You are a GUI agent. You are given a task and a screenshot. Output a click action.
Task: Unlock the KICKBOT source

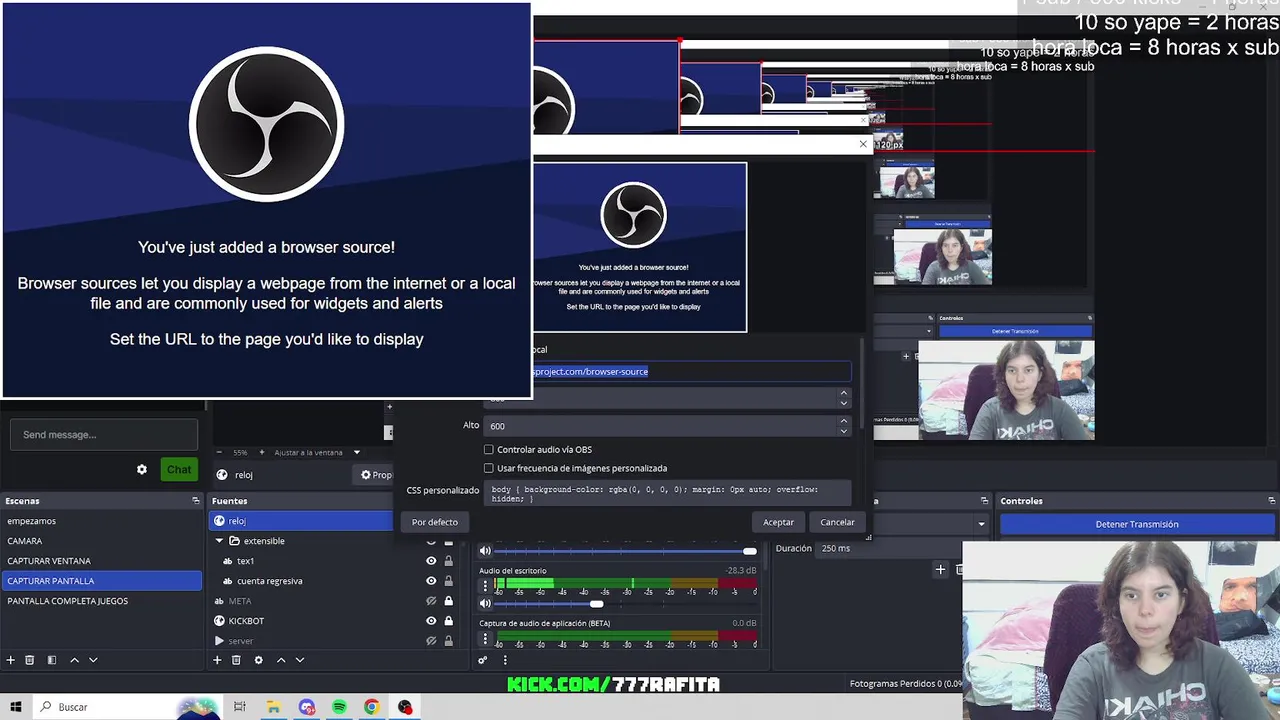(448, 621)
